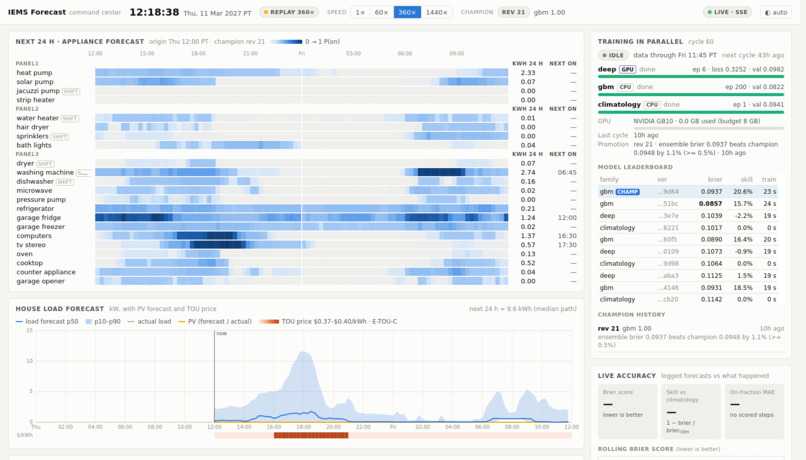This screenshot has width=806, height=460.
Task: Click the deep model training progress bar
Action: 691,77
